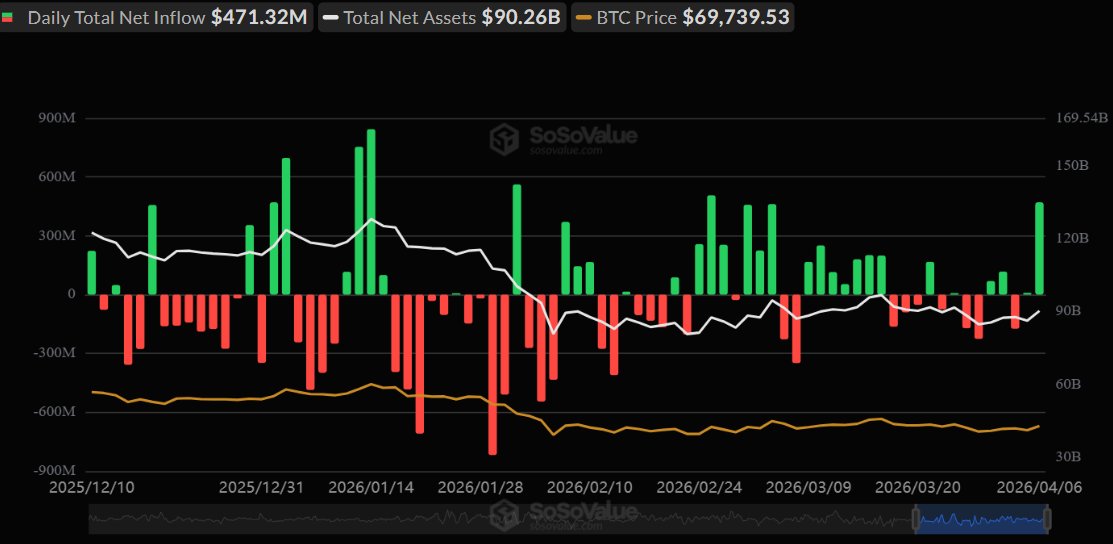1113x544 pixels.
Task: Click the tall green inflow bar on 2026/04/06
Action: [x=1039, y=249]
